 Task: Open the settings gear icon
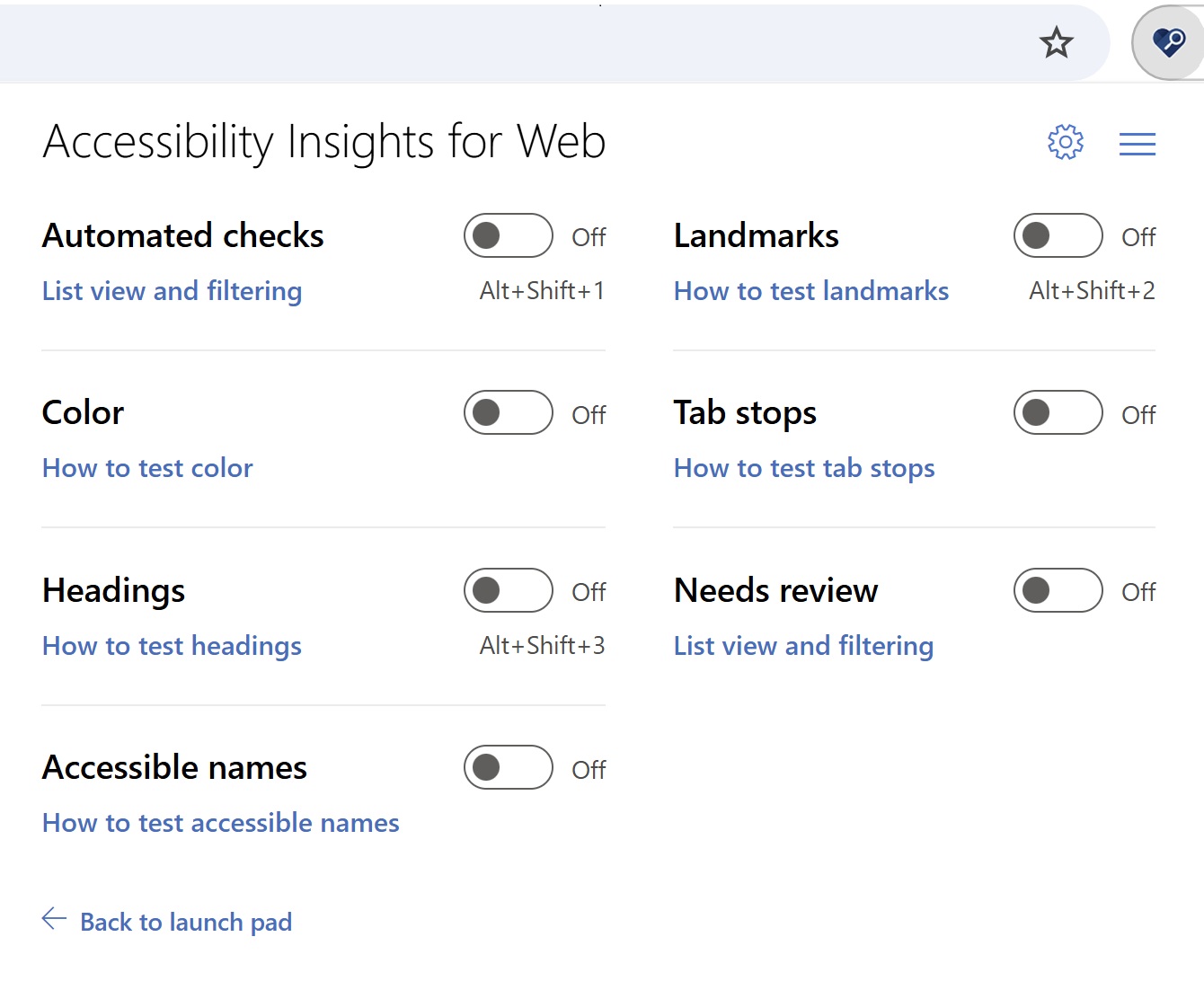1066,142
